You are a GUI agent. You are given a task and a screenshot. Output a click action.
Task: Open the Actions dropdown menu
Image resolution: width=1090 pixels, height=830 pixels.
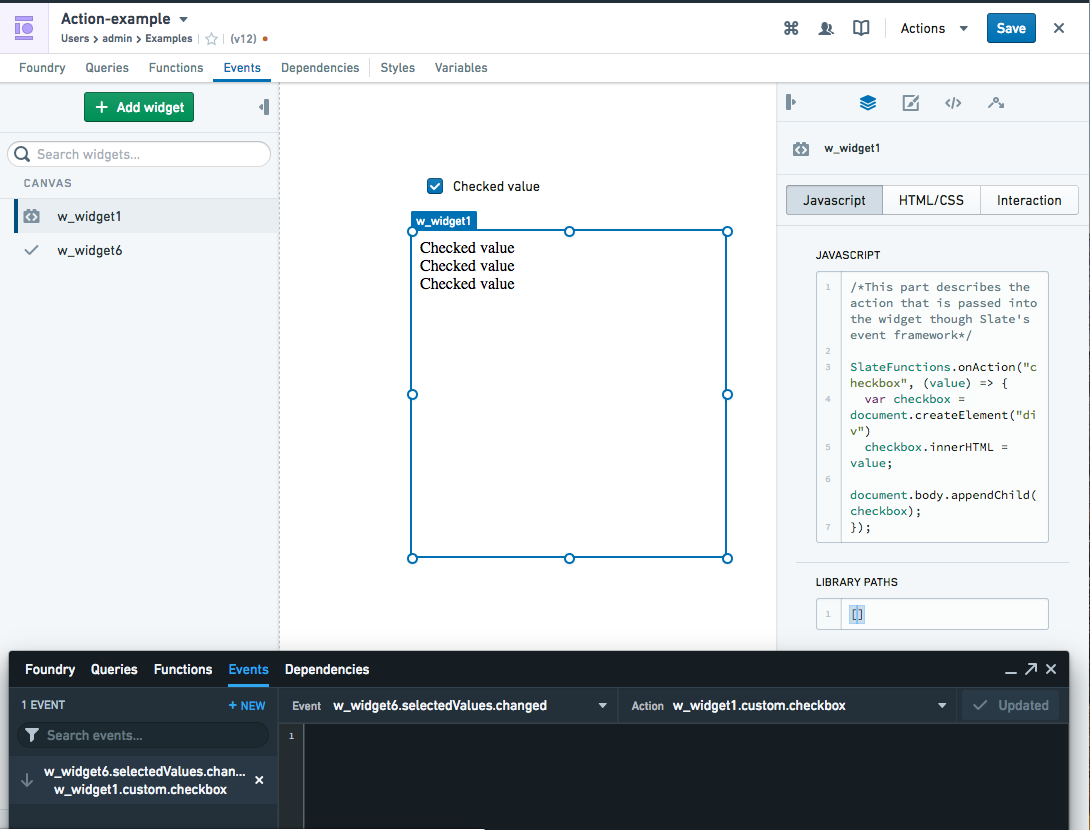934,29
